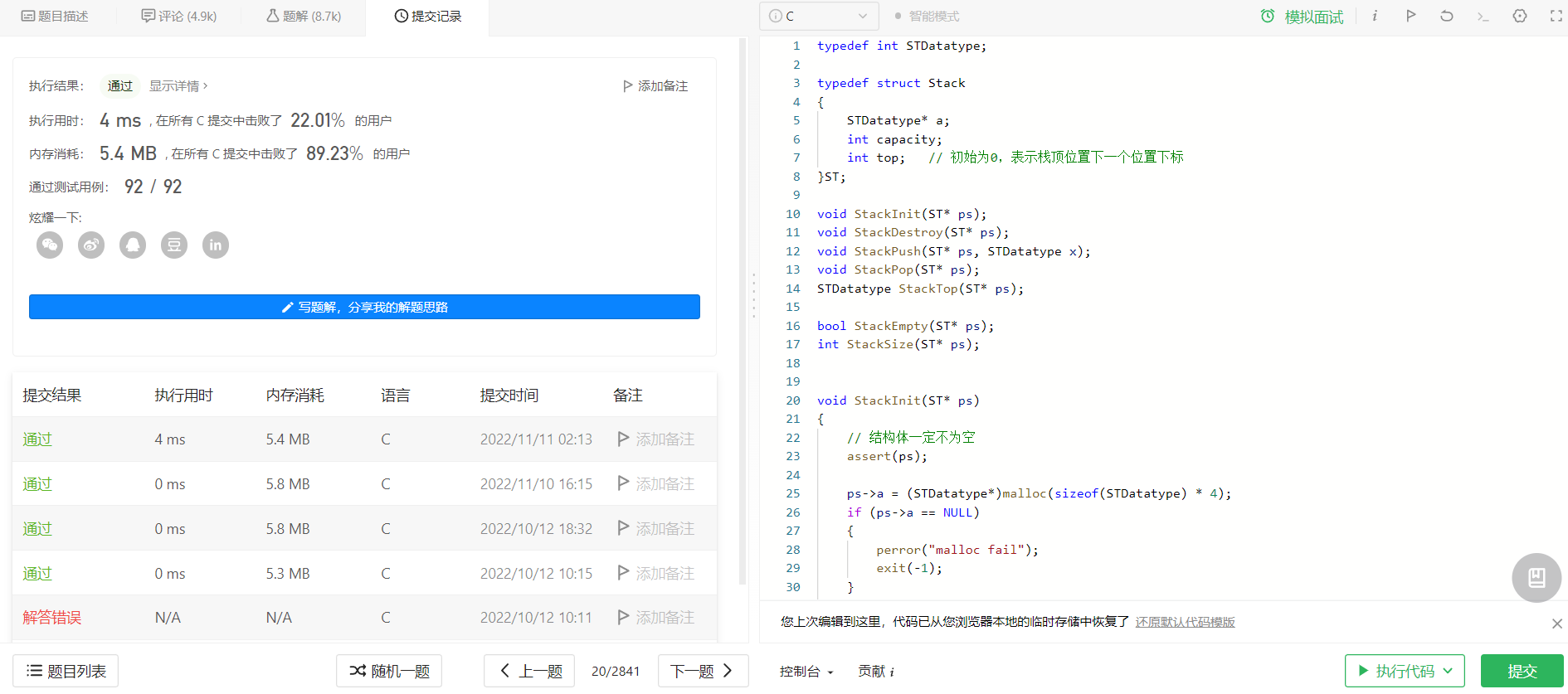Image resolution: width=1568 pixels, height=694 pixels.
Task: Open 通过 submission at 4 ms
Action: 37,439
